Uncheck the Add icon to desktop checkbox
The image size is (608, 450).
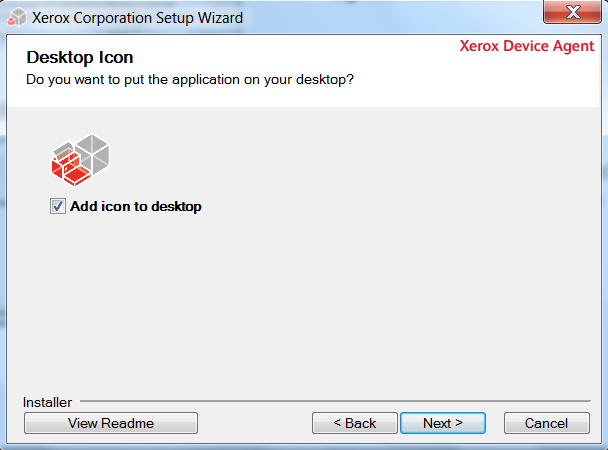pos(58,206)
